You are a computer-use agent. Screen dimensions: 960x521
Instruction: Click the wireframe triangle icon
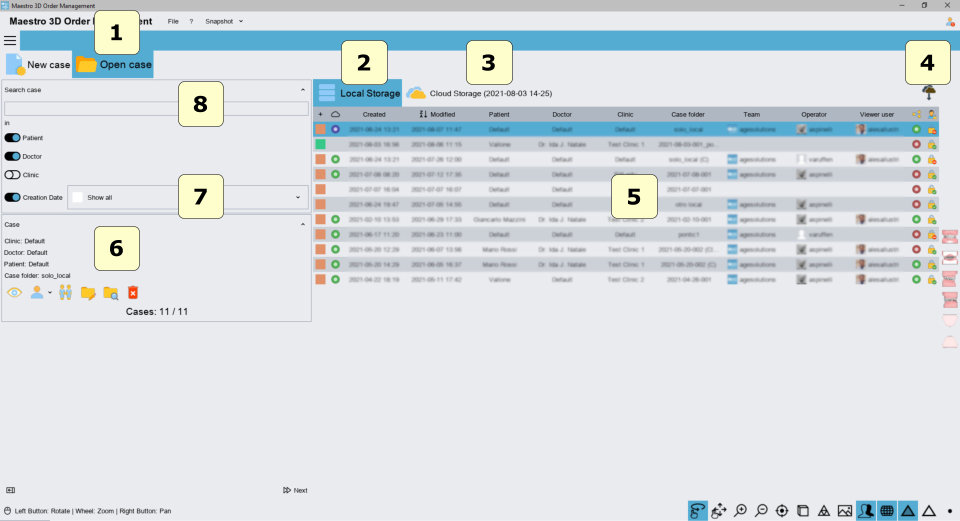tap(824, 511)
